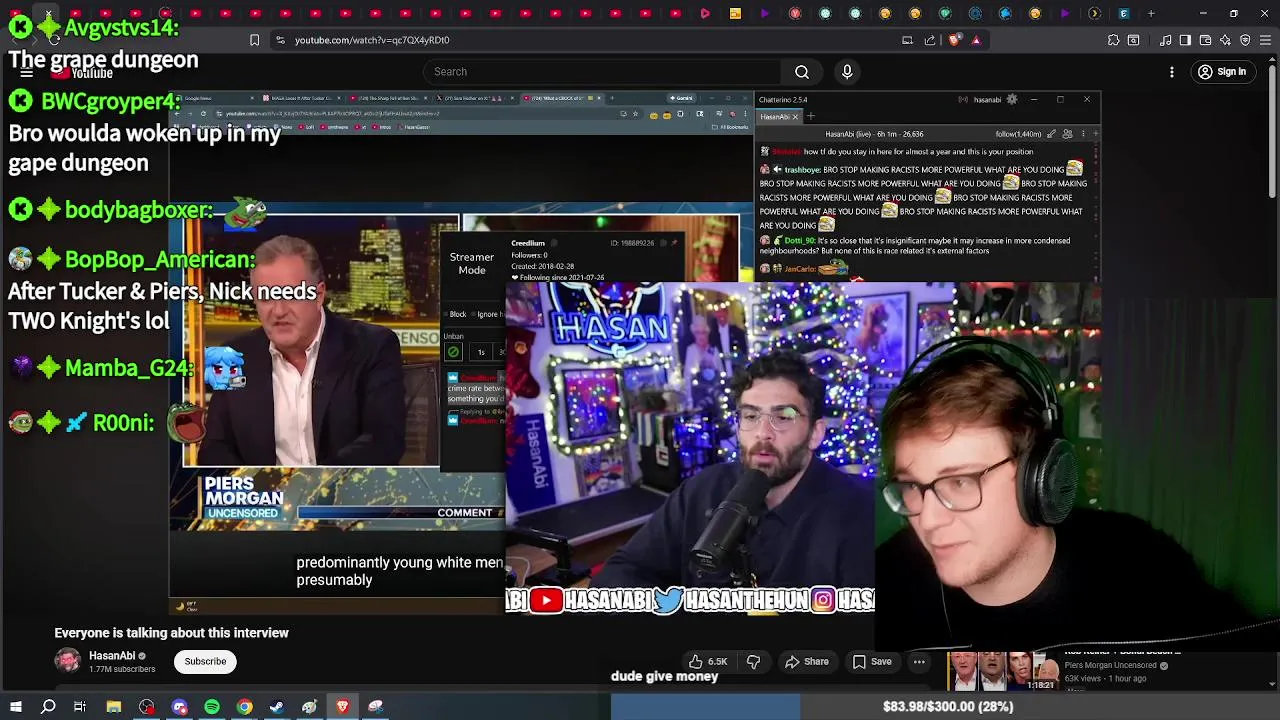Save the video to a playlist
Image resolution: width=1280 pixels, height=720 pixels.
(872, 661)
